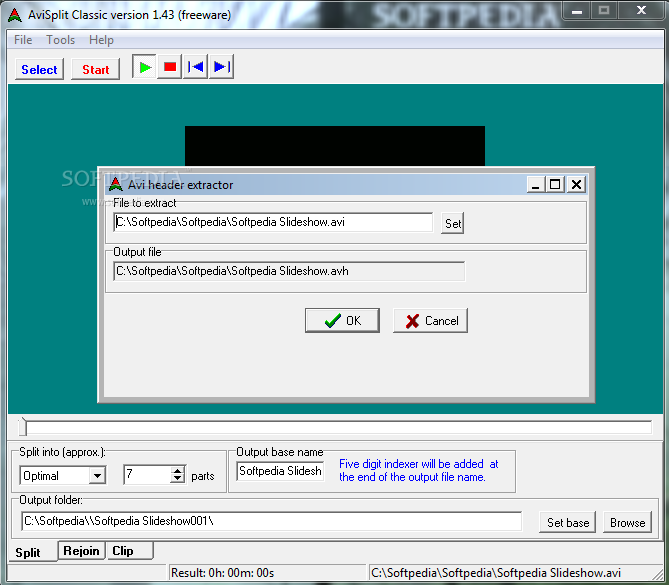This screenshot has width=669, height=585.
Task: Decrease the parts count with down arrow
Action: click(177, 479)
